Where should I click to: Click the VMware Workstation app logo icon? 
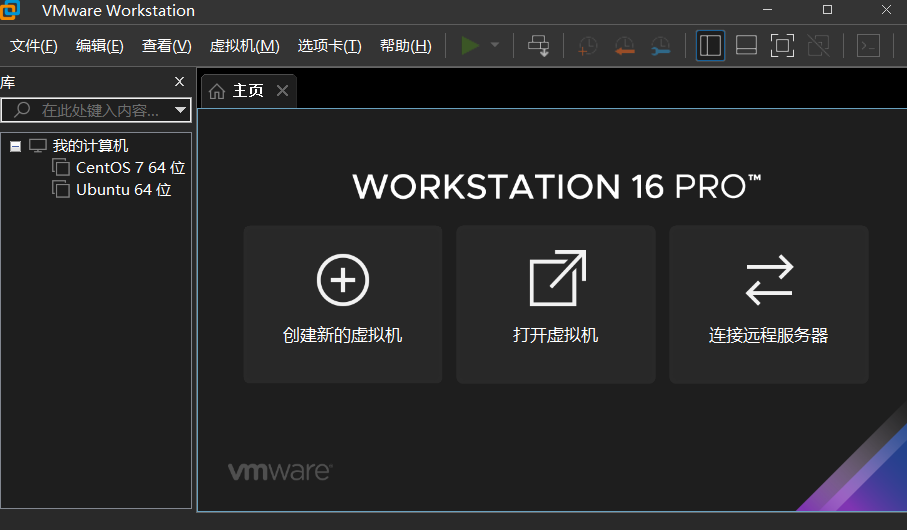point(10,9)
